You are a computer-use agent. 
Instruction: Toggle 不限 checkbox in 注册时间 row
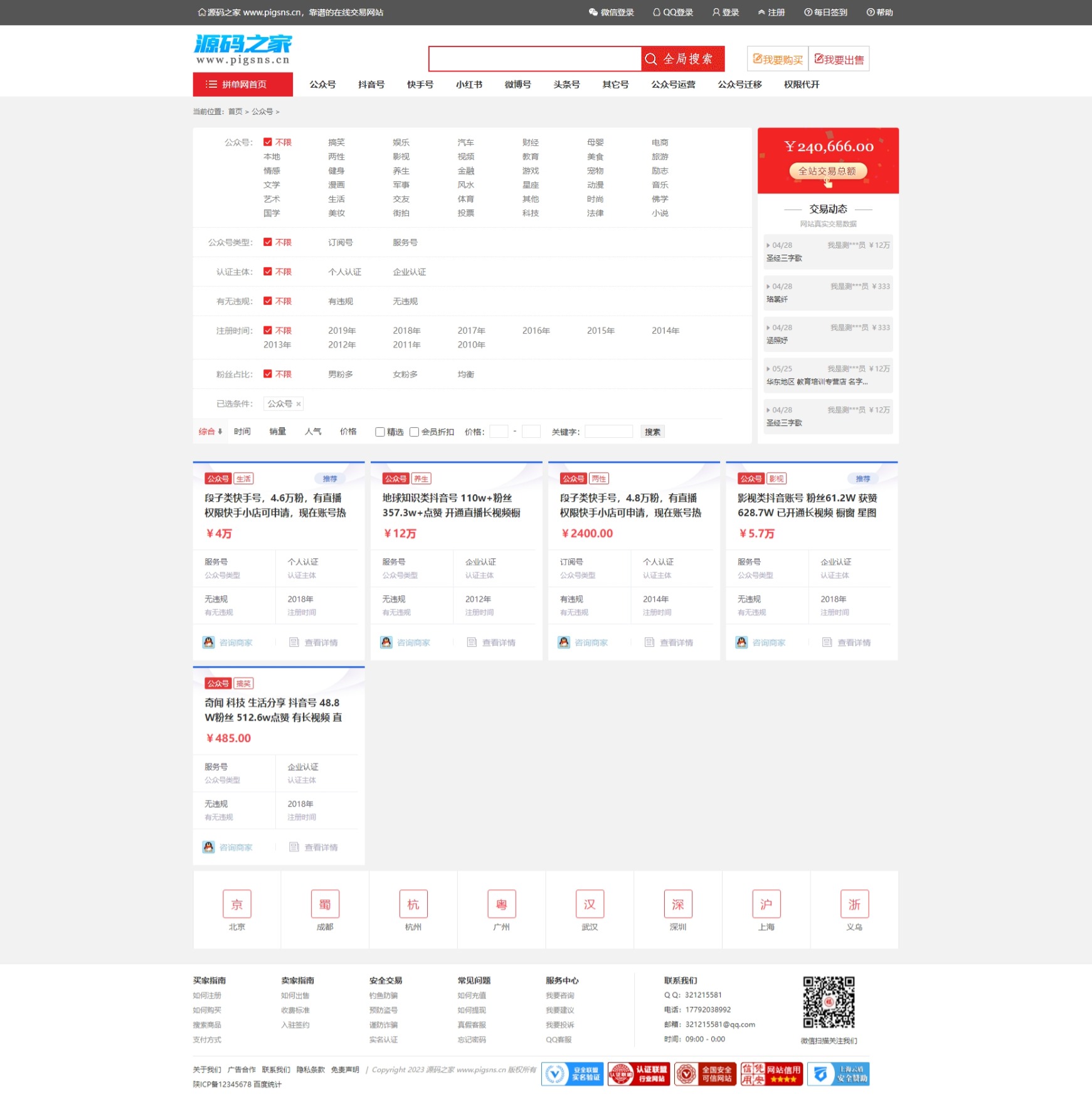point(268,331)
